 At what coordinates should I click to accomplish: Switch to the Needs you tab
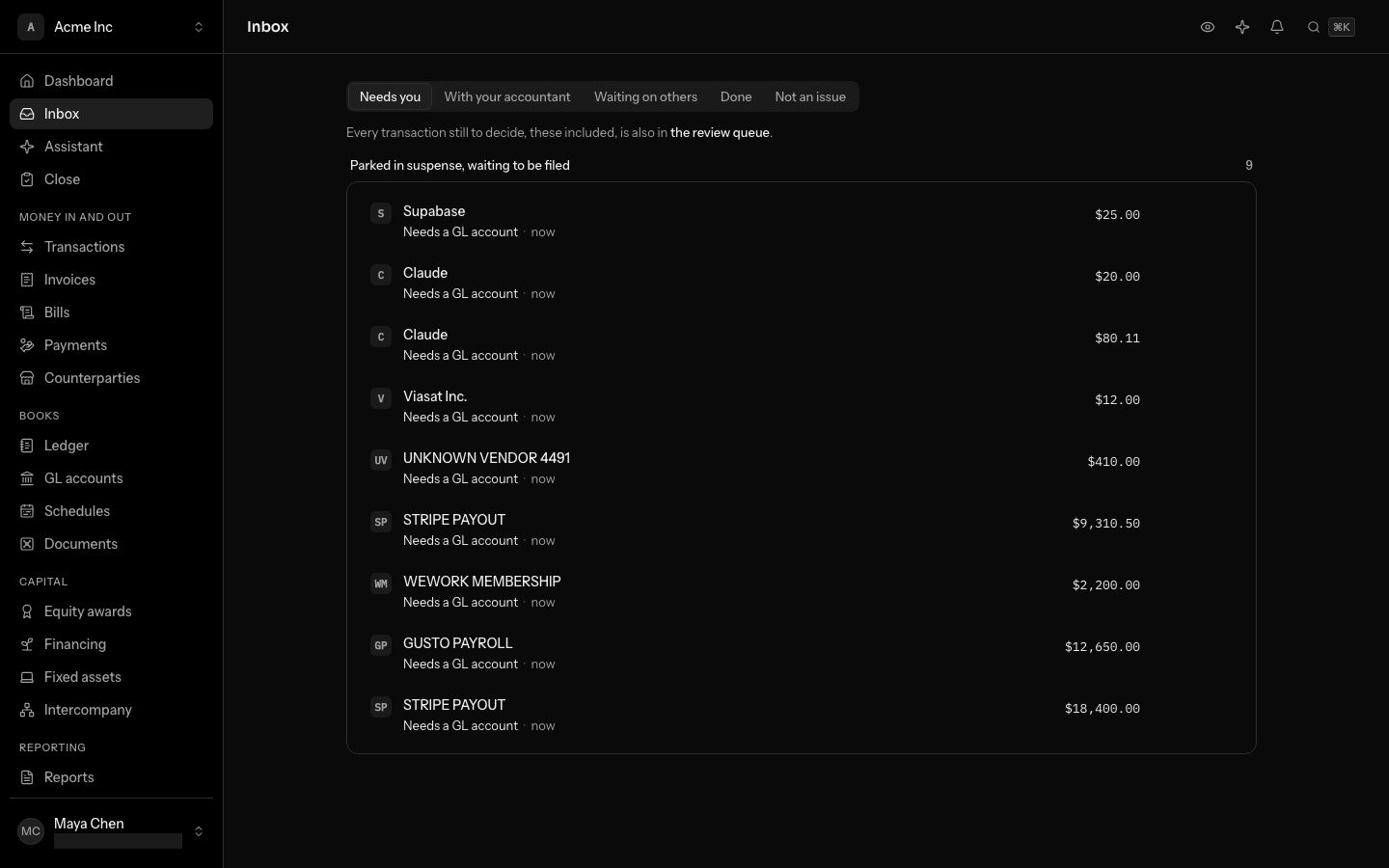(390, 96)
